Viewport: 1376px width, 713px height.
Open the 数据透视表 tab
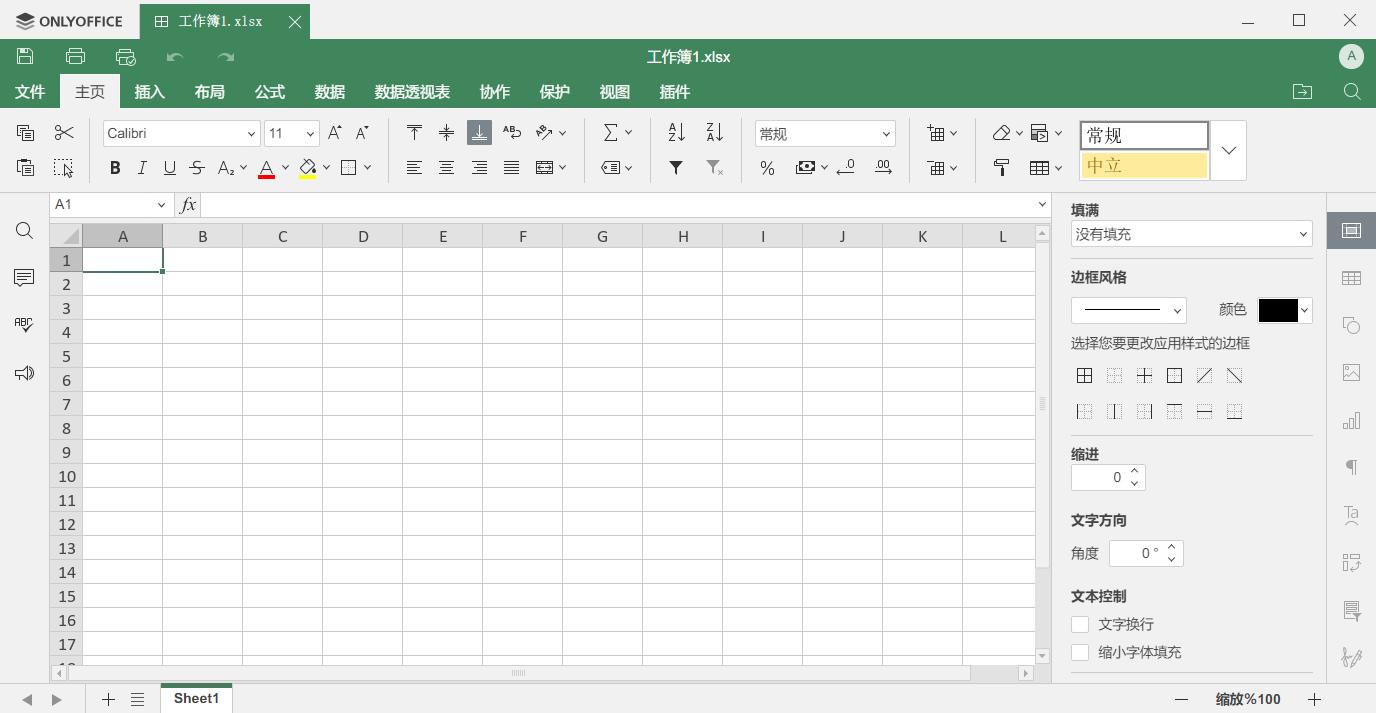point(412,92)
